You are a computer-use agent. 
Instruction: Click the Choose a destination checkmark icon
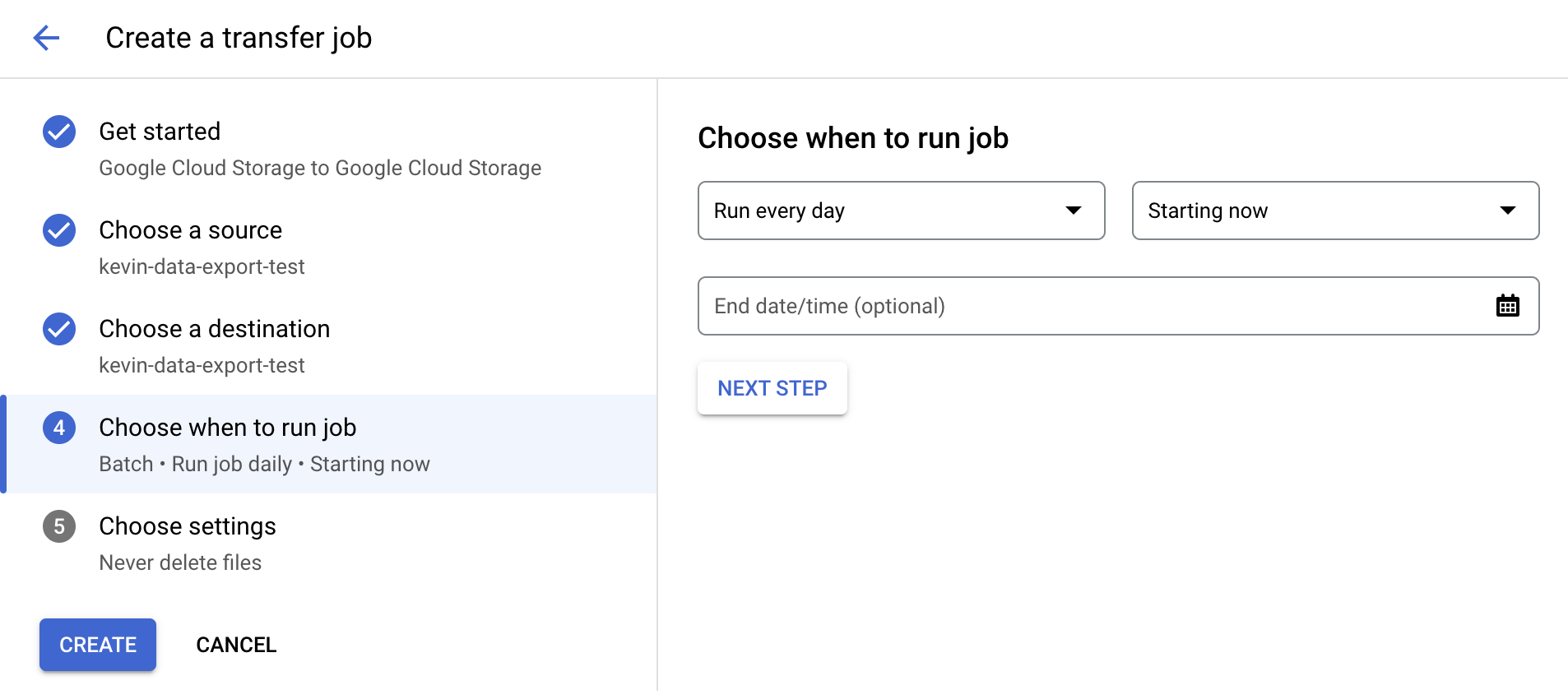pyautogui.click(x=59, y=329)
